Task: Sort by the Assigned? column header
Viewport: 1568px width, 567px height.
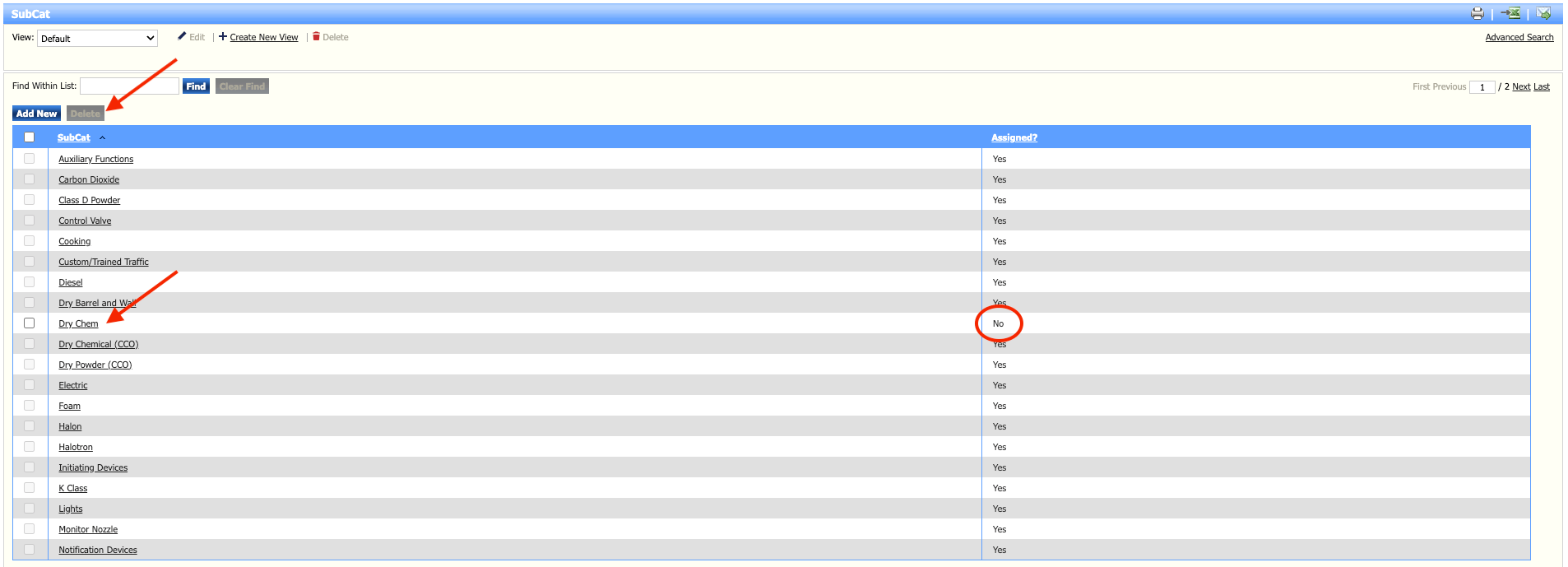Action: click(1014, 137)
